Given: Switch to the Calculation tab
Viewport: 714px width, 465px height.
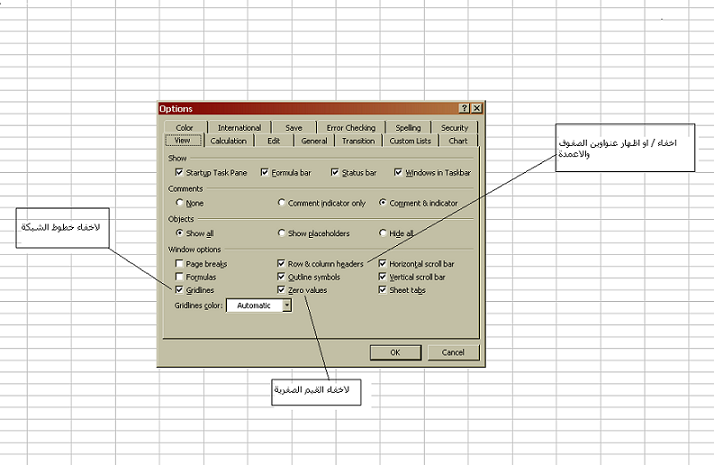Looking at the screenshot, I should coord(228,141).
